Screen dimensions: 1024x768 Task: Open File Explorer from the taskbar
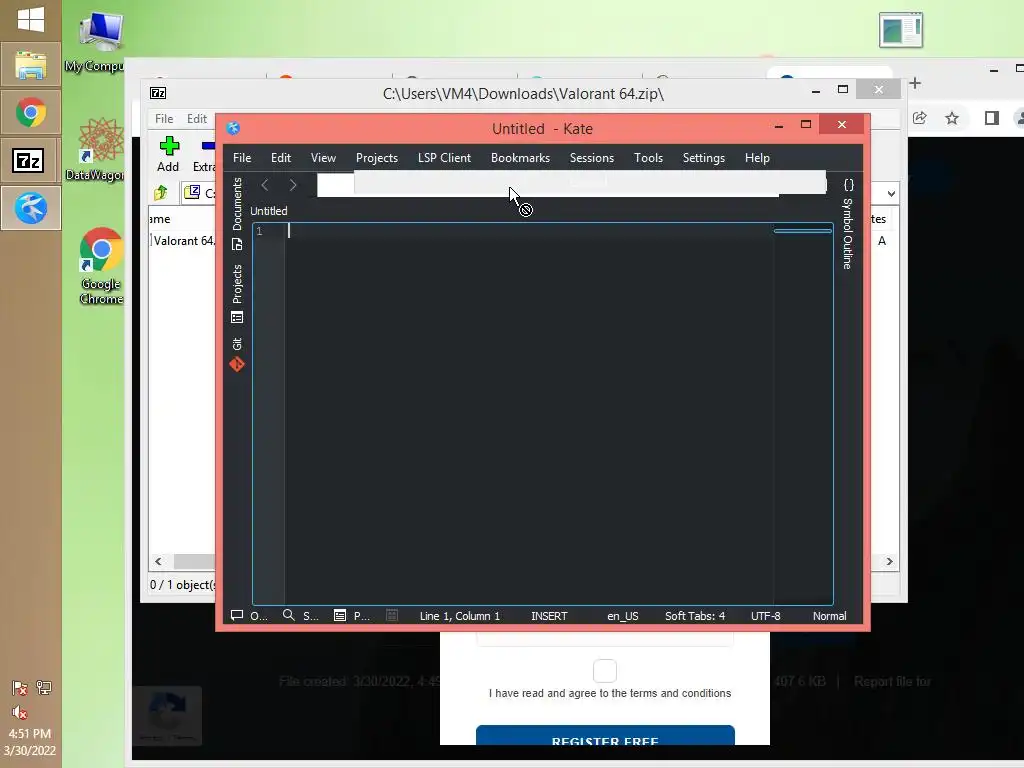[x=31, y=65]
